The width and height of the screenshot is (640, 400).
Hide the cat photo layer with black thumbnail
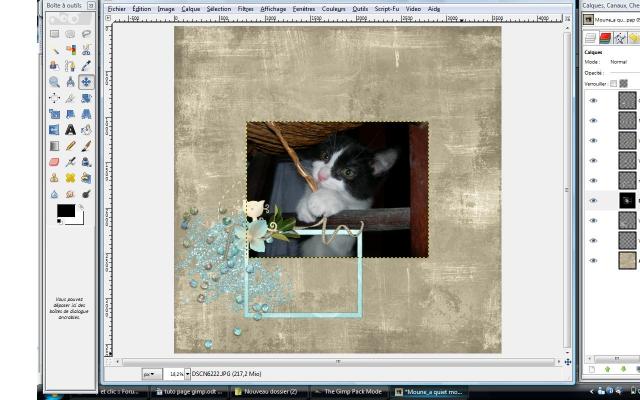tap(593, 200)
